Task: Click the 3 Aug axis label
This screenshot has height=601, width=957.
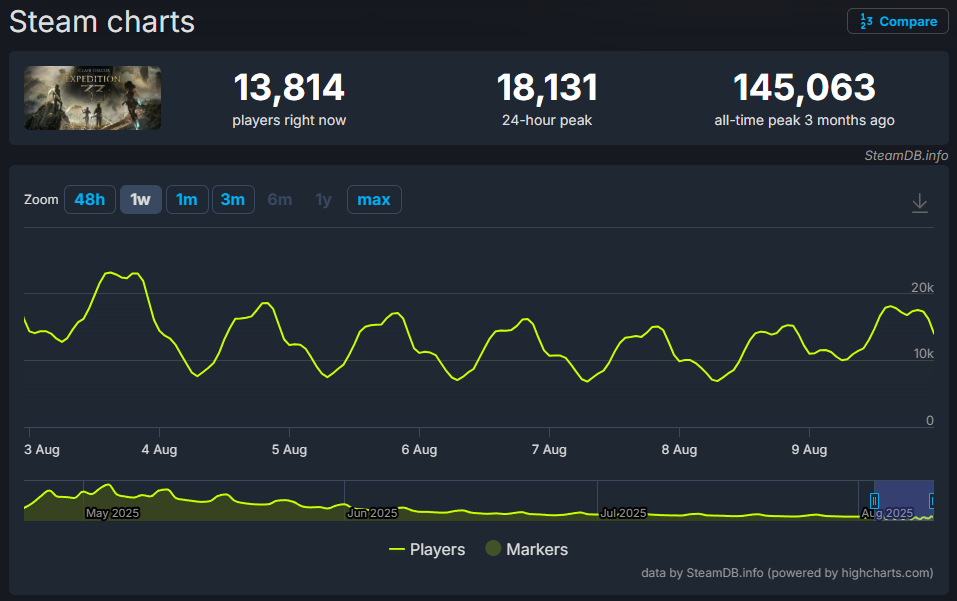Action: [x=42, y=450]
